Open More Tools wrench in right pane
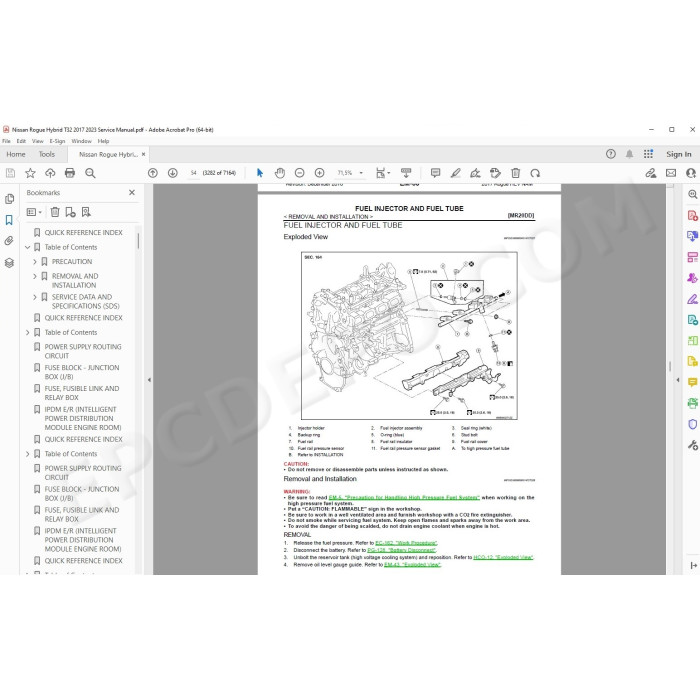 click(692, 445)
